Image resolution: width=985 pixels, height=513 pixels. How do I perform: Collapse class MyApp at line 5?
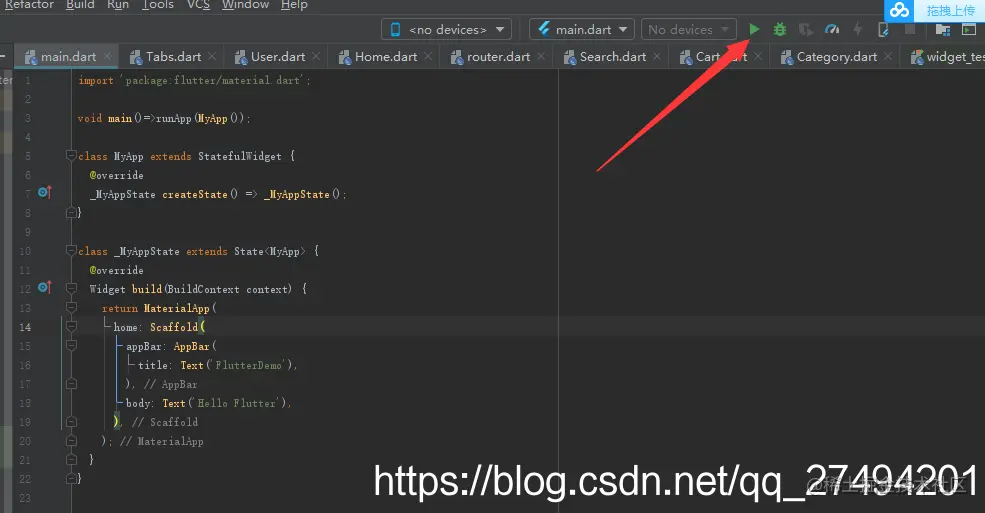point(71,155)
